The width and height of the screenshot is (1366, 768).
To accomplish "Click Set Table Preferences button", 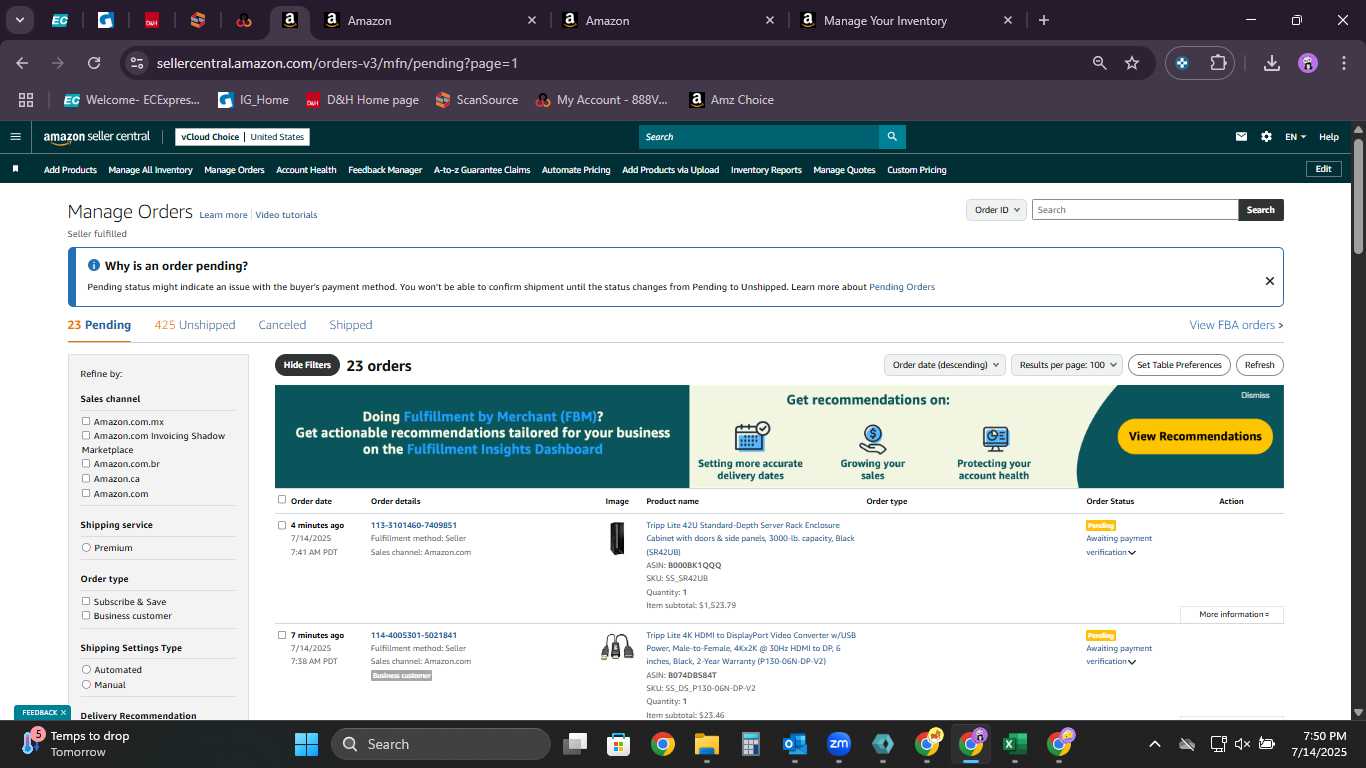I will [x=1180, y=365].
